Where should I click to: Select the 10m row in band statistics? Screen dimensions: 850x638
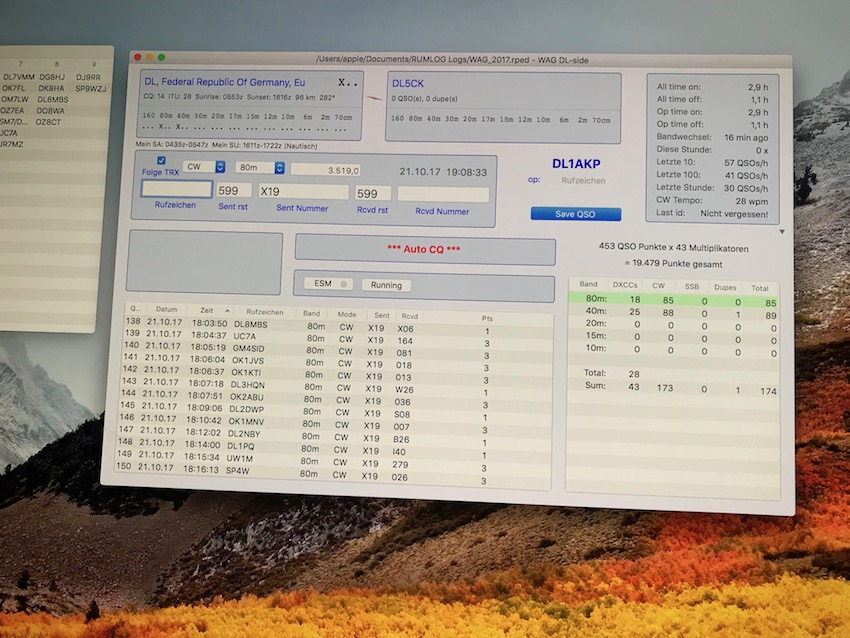[674, 350]
